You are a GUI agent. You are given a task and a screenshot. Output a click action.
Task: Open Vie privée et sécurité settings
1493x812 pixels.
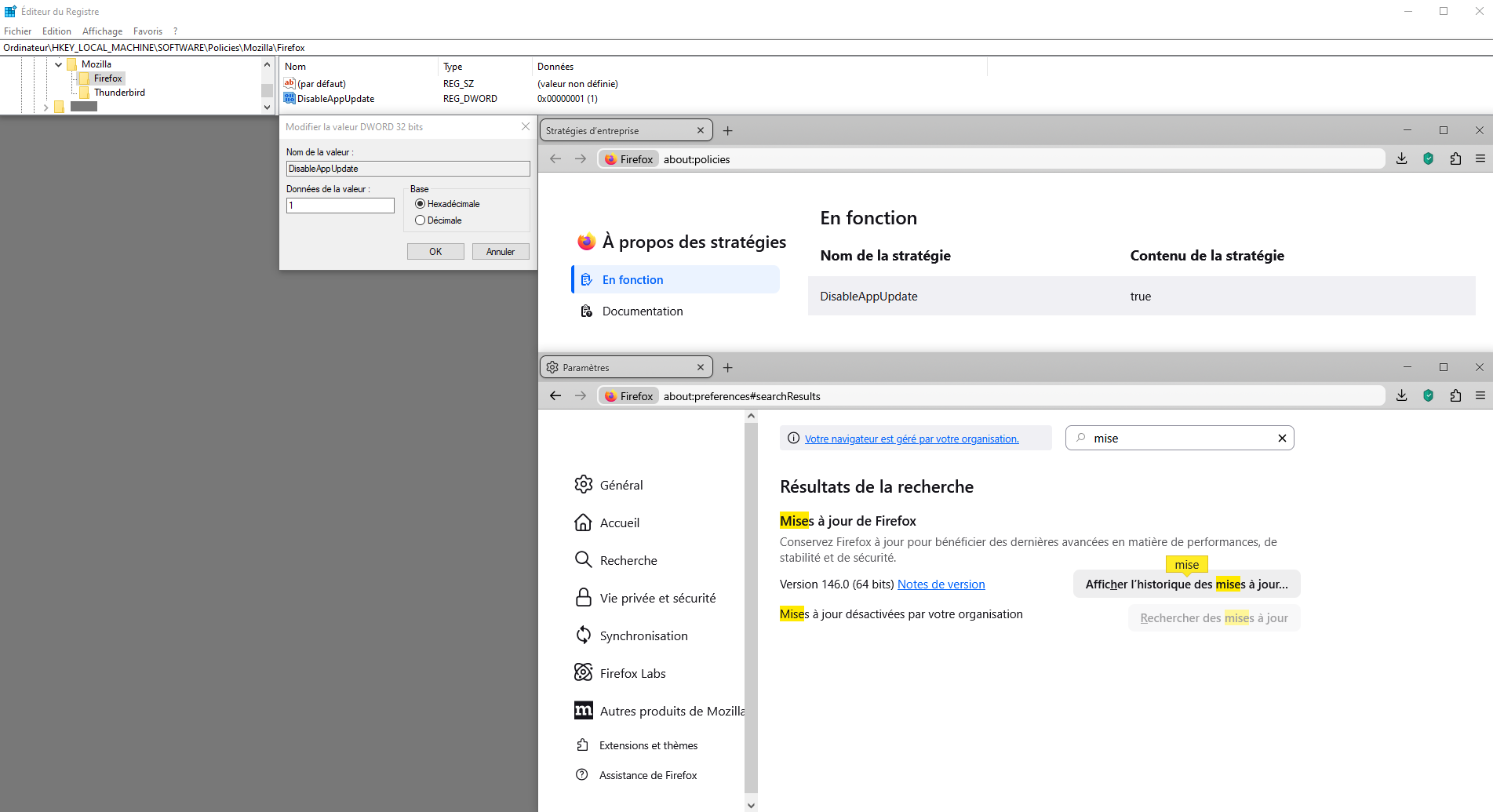coord(657,599)
